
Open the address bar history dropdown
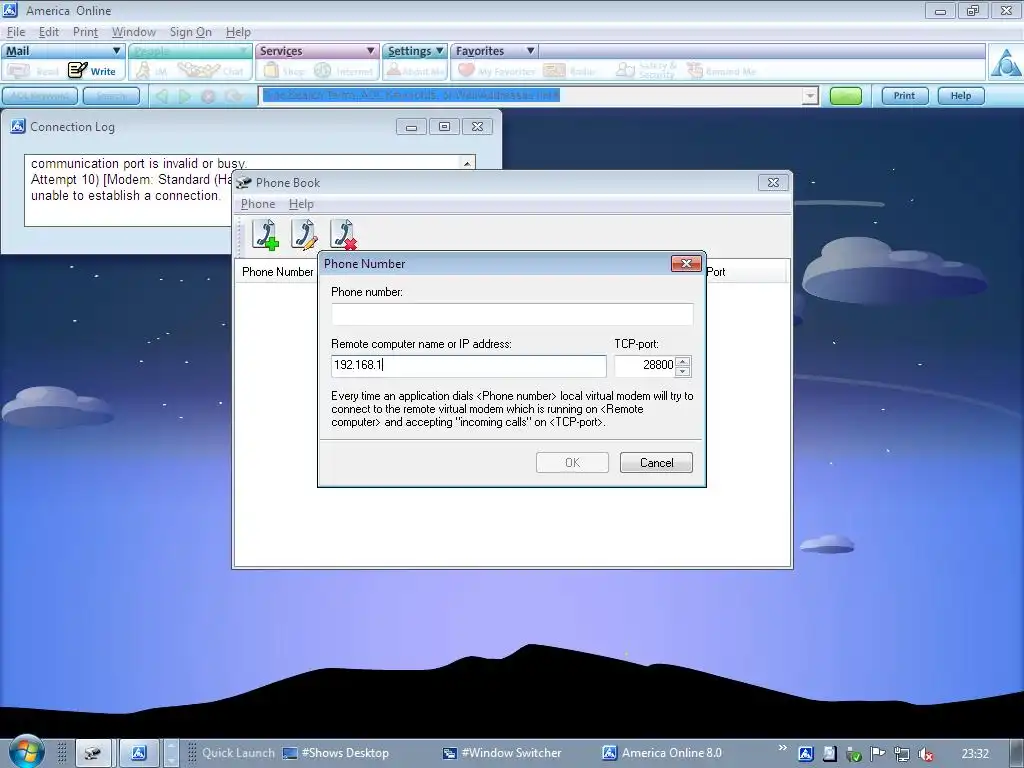810,96
